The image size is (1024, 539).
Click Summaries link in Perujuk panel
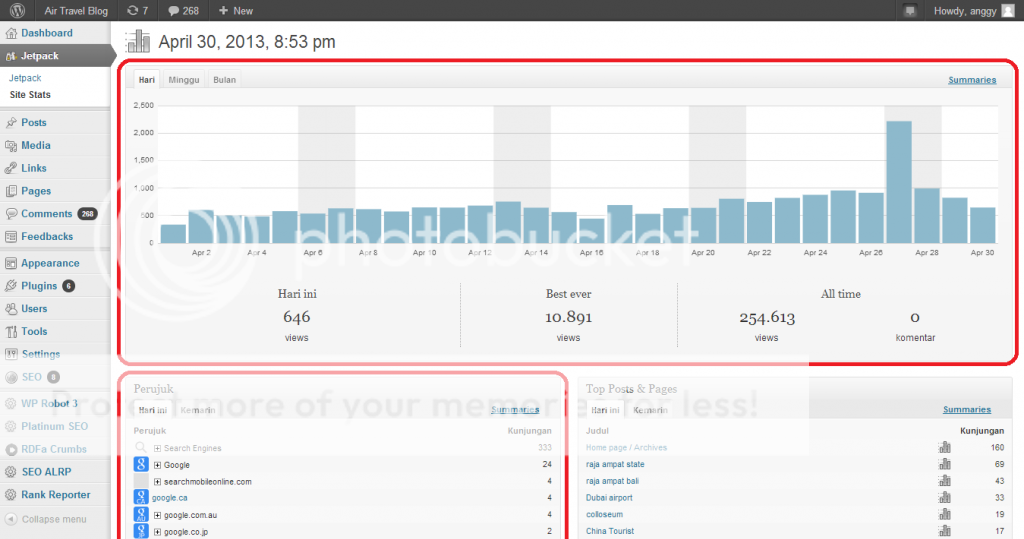click(x=515, y=410)
